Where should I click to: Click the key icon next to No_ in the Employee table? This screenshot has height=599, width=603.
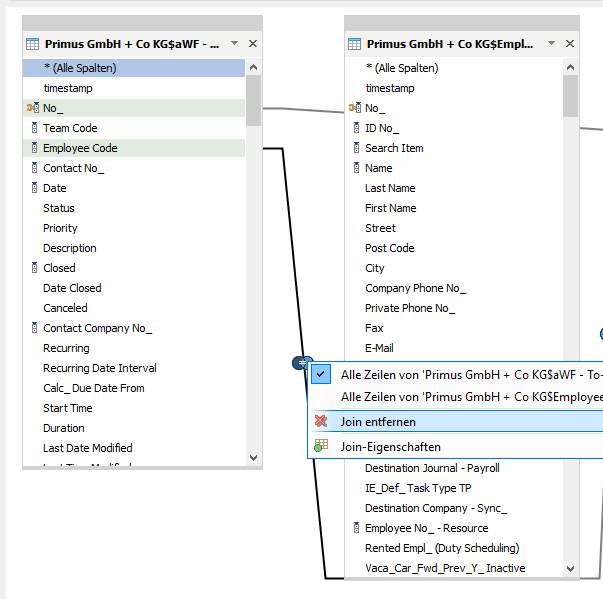click(x=355, y=108)
